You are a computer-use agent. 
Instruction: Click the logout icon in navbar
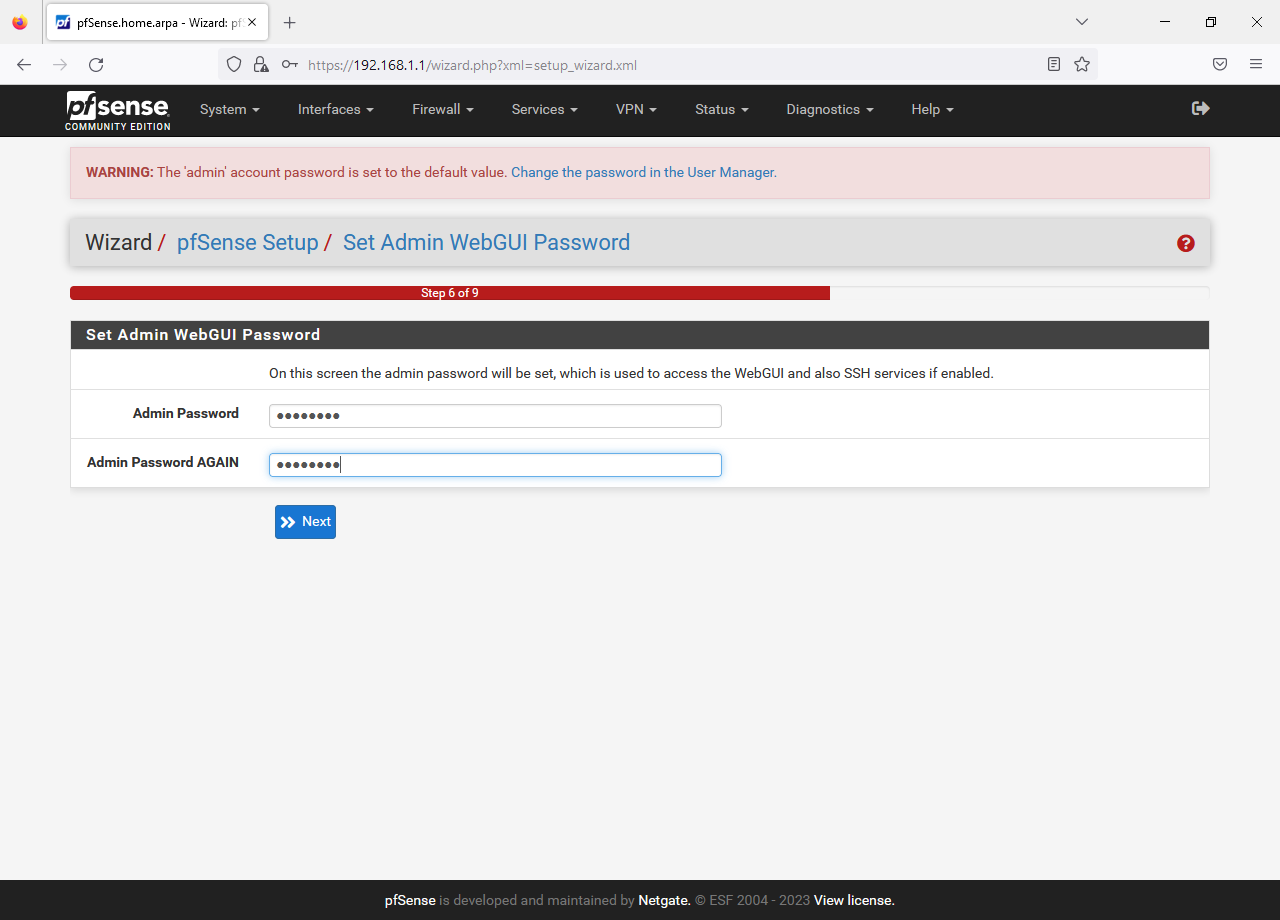point(1201,108)
